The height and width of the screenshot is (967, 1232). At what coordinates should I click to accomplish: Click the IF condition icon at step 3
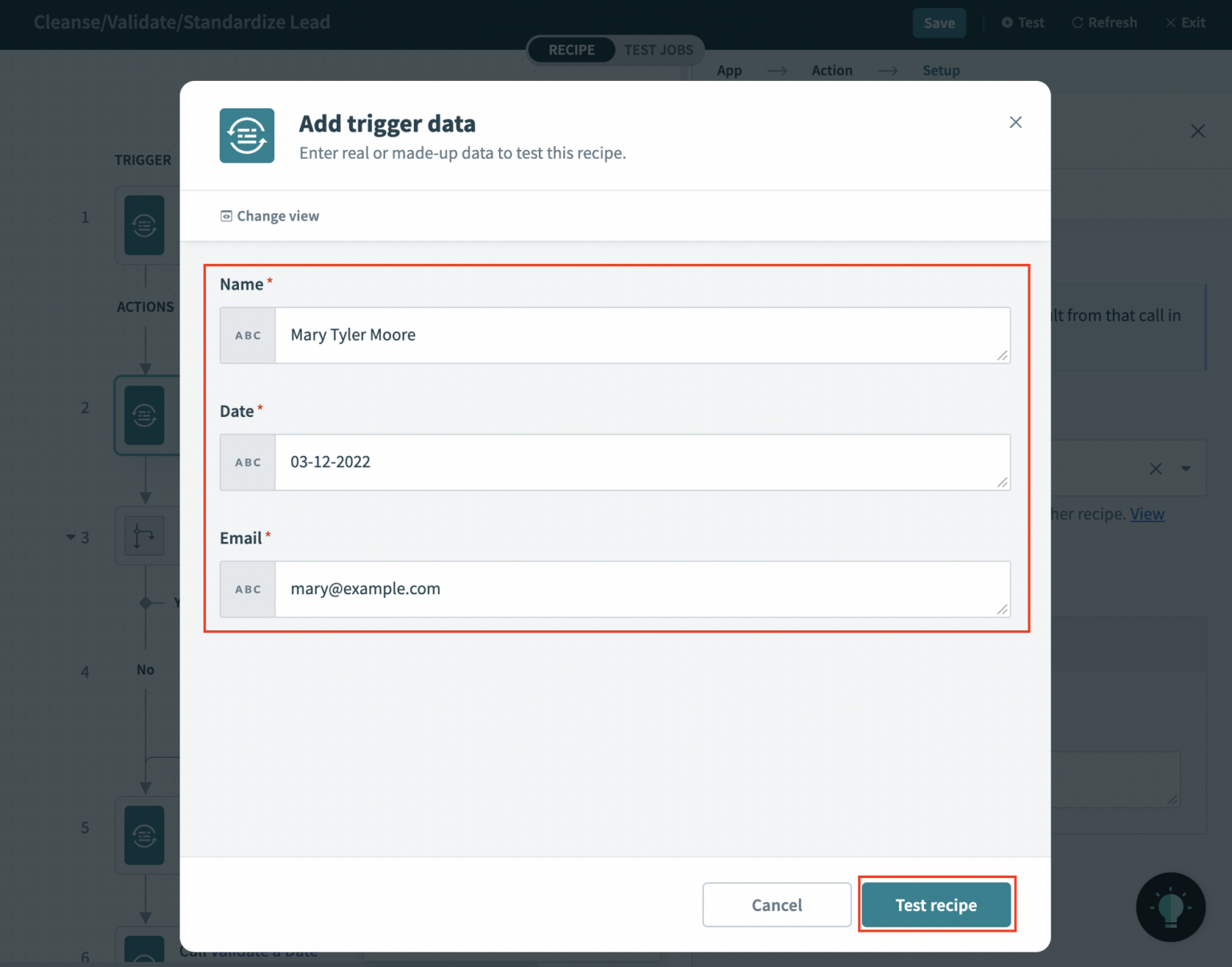pos(144,536)
